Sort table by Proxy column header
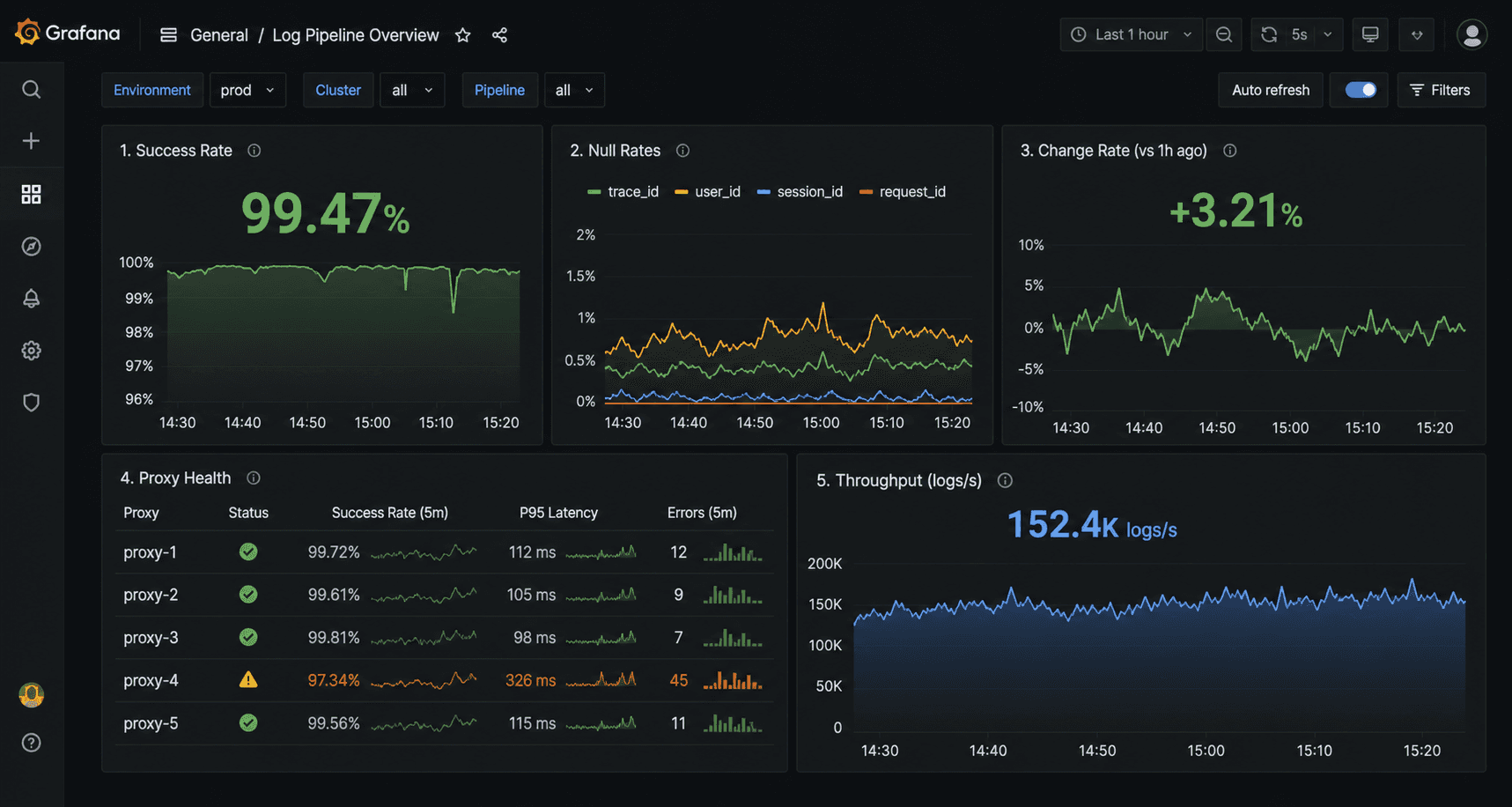 pyautogui.click(x=141, y=513)
